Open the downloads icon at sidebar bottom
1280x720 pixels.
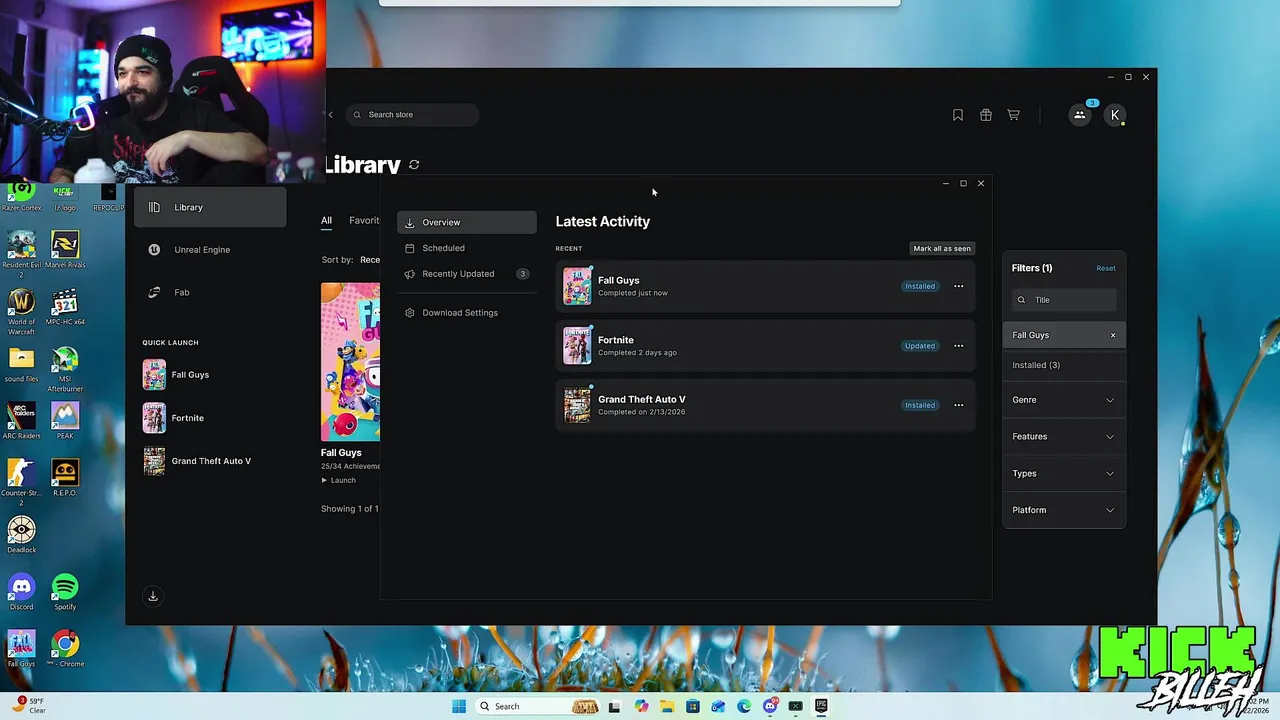pyautogui.click(x=153, y=596)
